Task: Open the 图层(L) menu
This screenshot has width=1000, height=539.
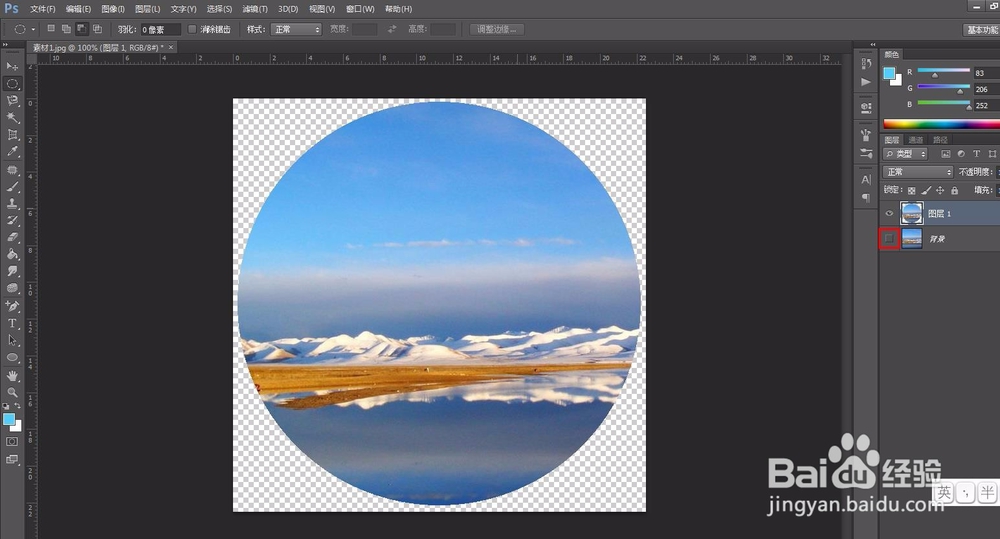Action: click(147, 9)
